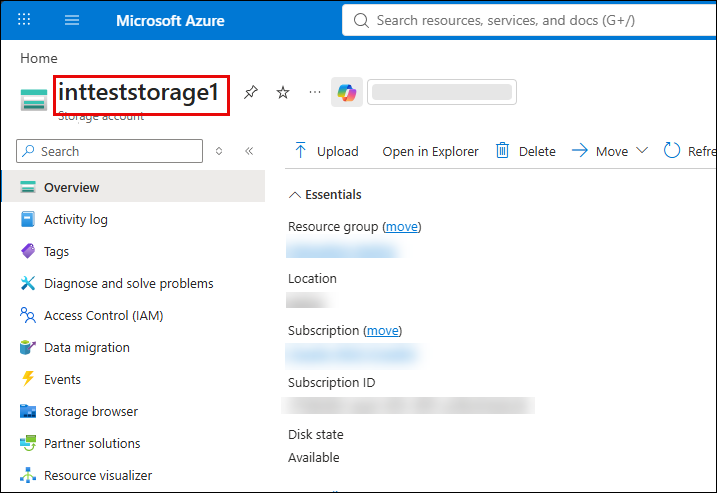Viewport: 717px width, 493px height.
Task: Focus the global resources search box
Action: 530,21
